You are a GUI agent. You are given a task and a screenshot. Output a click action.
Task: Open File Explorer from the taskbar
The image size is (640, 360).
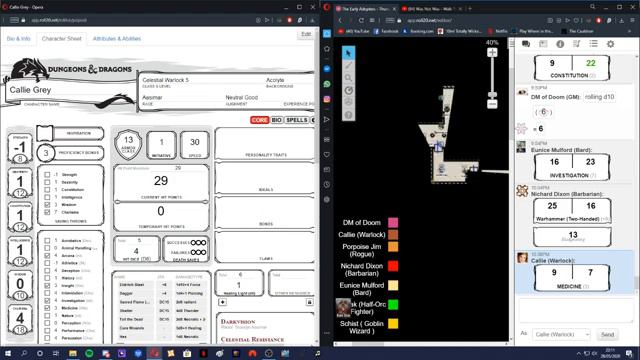click(x=73, y=353)
